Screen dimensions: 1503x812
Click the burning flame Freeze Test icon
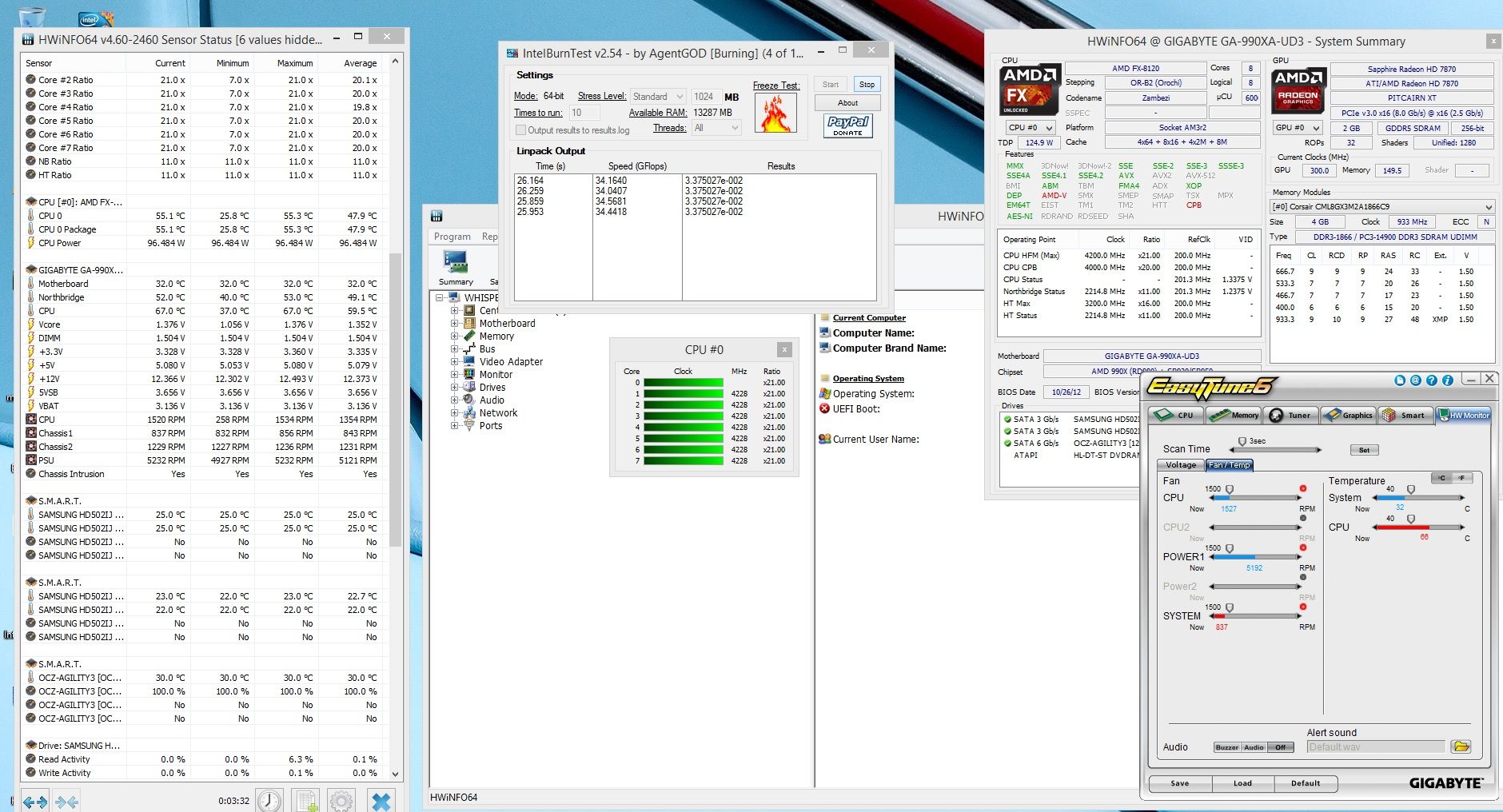[x=775, y=113]
